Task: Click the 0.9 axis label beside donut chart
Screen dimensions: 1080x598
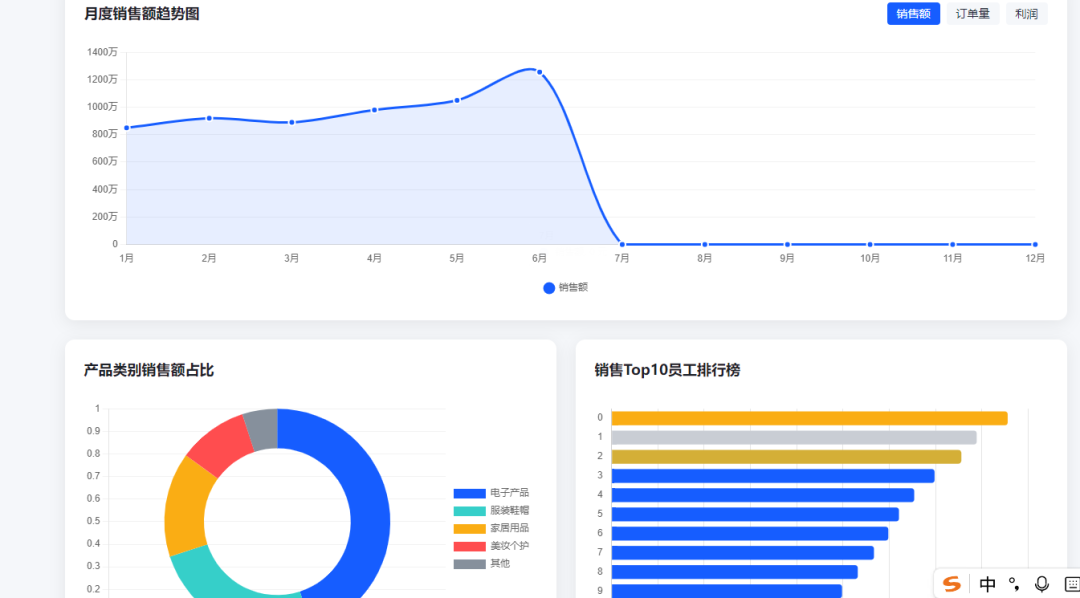Action: [94, 431]
